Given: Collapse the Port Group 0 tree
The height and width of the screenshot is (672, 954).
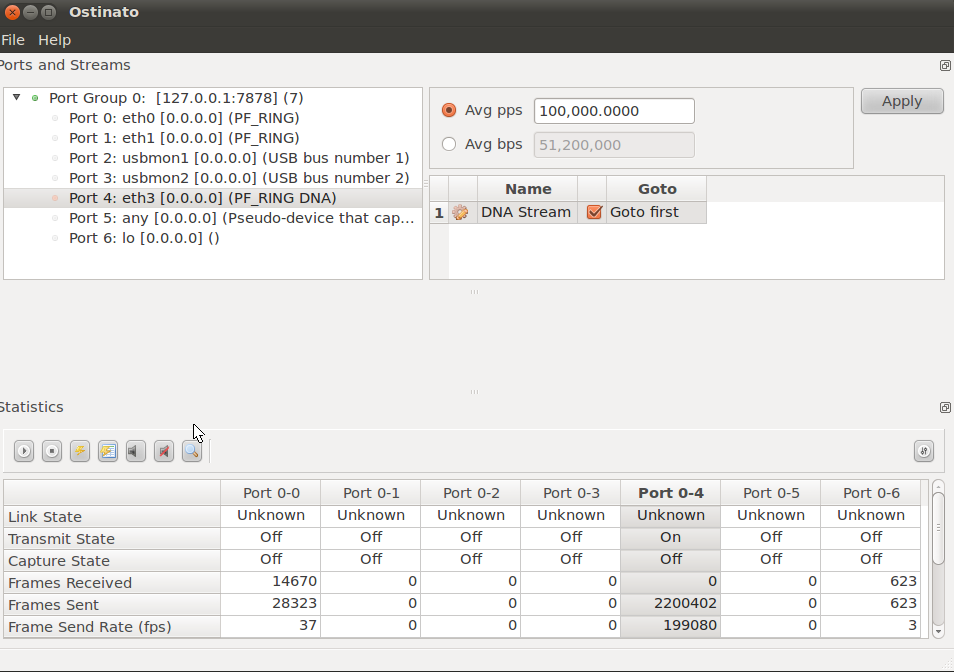Looking at the screenshot, I should [17, 97].
